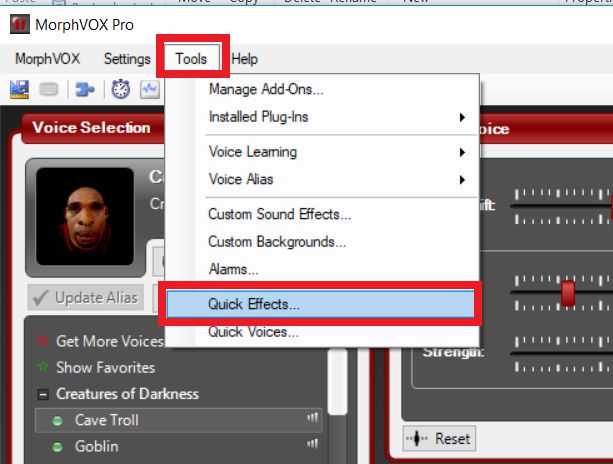Viewport: 613px width, 464px height.
Task: Select the Cave Troll voice
Action: click(178, 420)
